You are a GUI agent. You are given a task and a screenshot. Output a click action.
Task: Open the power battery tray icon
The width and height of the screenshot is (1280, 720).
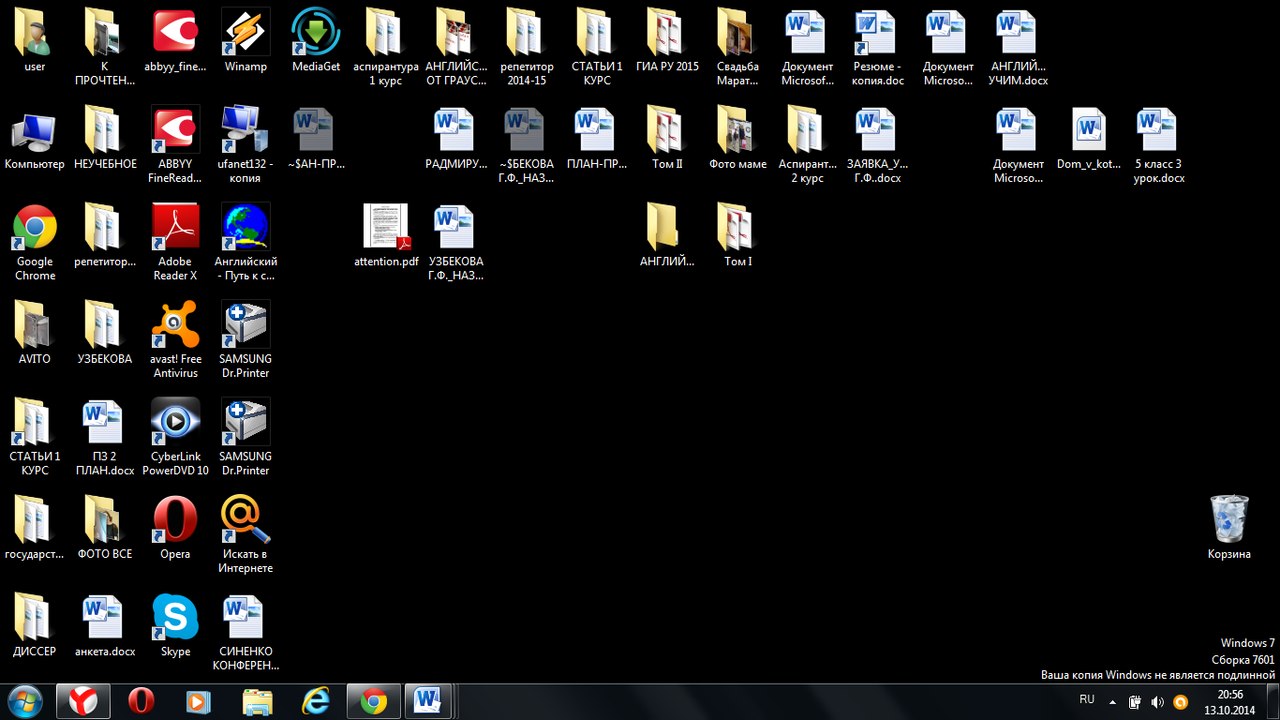1135,702
